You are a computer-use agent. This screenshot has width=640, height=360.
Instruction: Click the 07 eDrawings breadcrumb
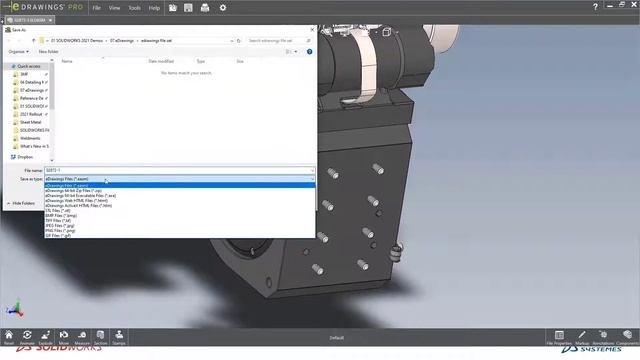click(122, 41)
